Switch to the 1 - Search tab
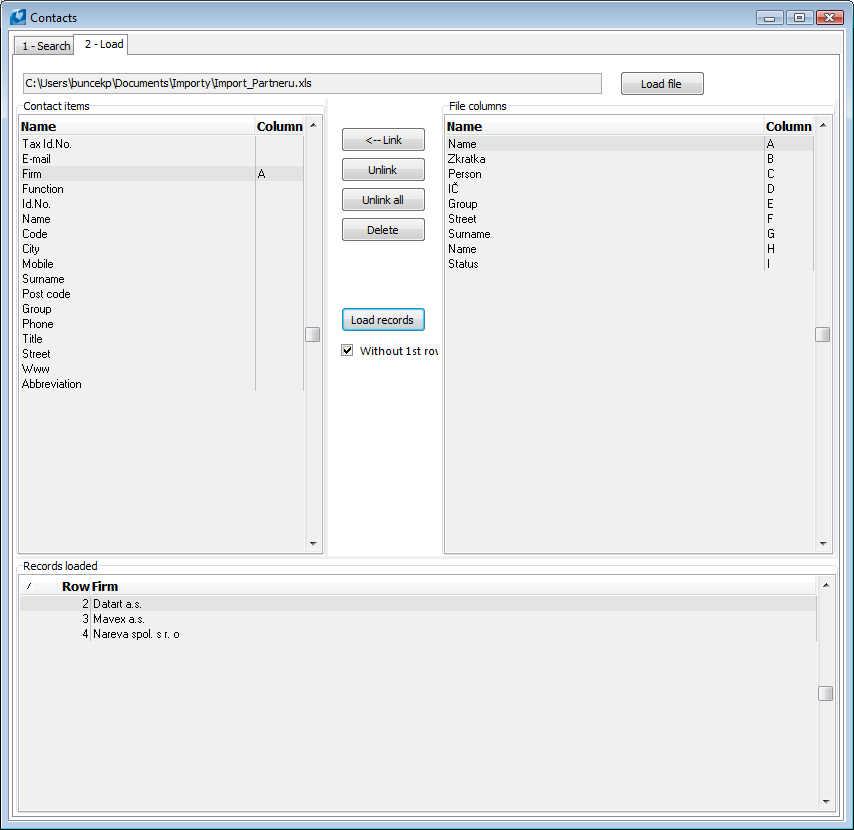The width and height of the screenshot is (854, 830). click(x=46, y=46)
